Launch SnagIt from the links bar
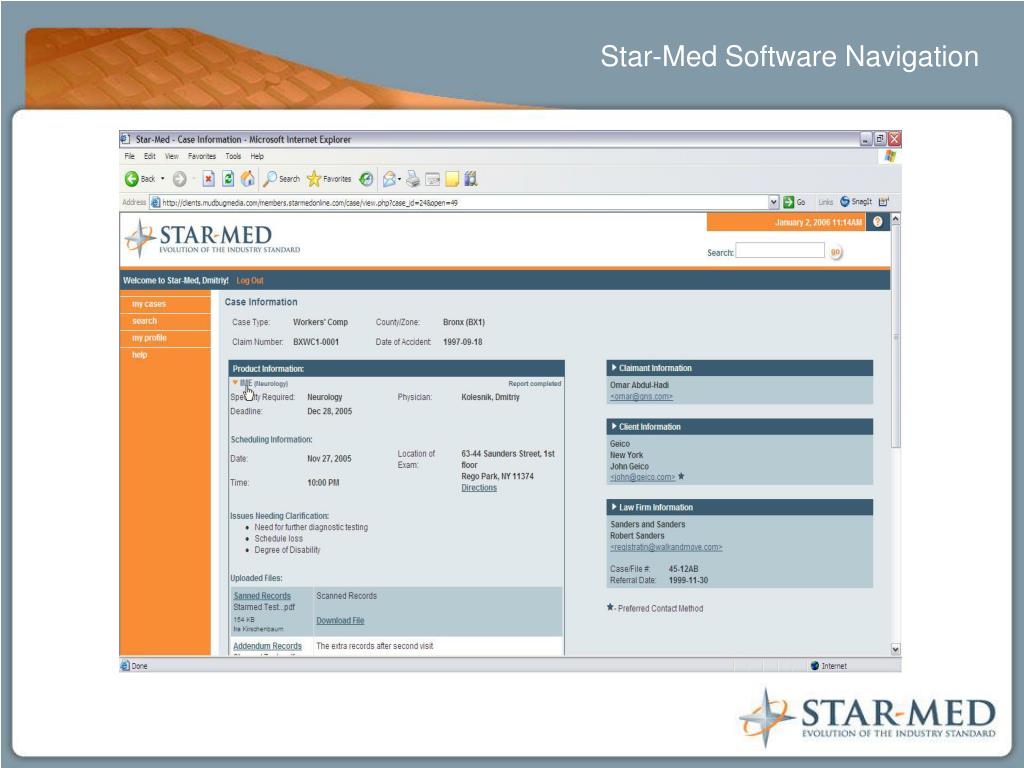Screen dimensions: 1024x768 [x=856, y=201]
